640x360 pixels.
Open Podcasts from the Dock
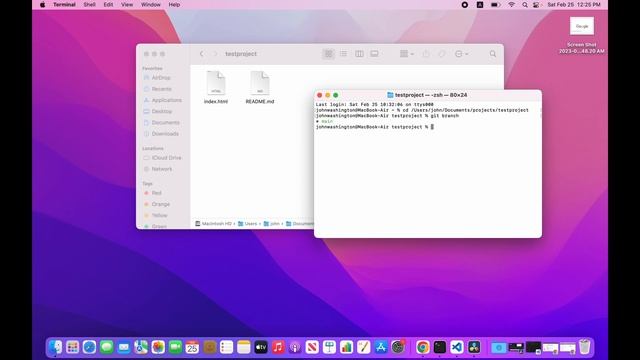295,347
